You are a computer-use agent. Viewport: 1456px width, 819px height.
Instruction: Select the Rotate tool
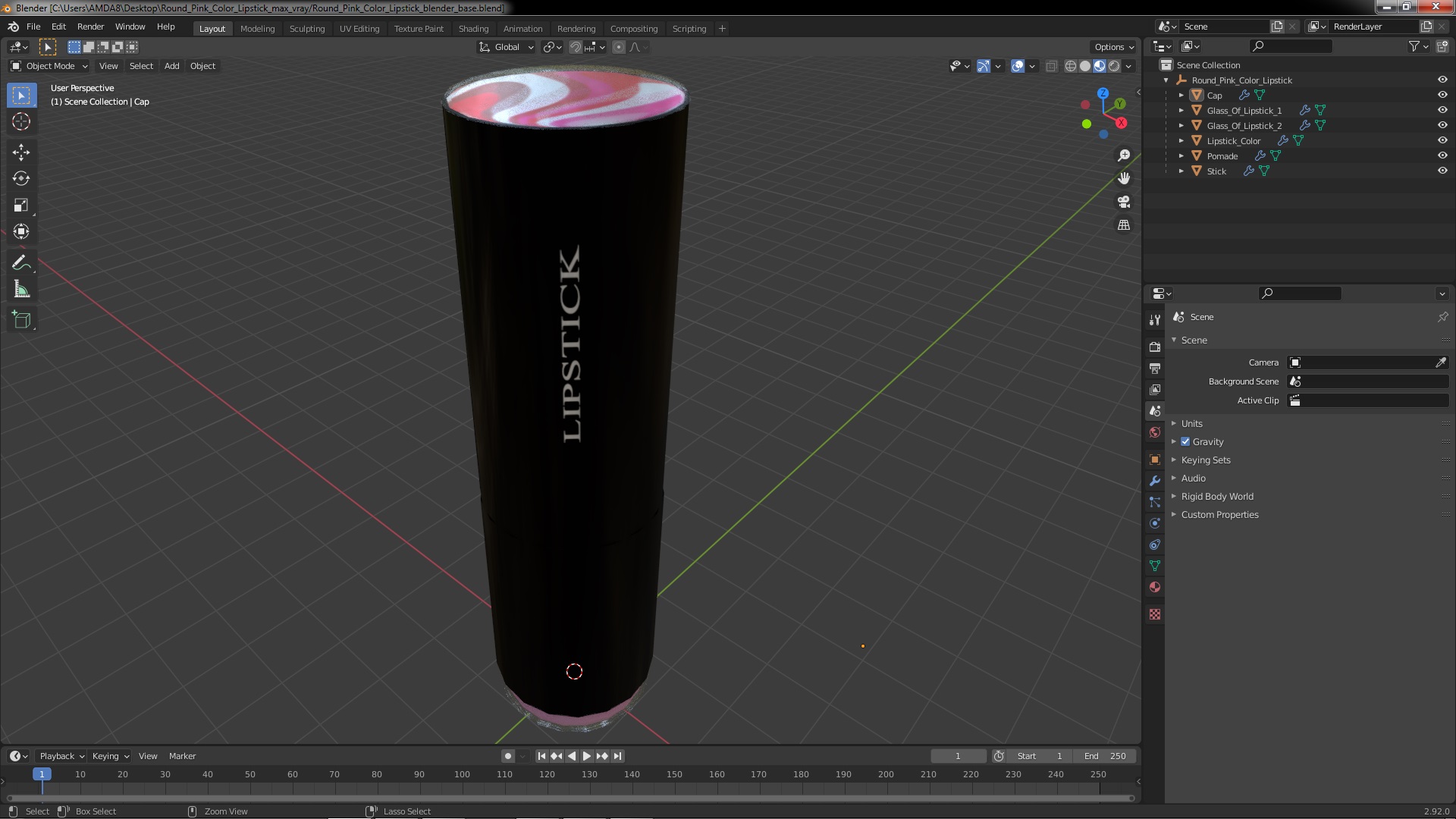(x=21, y=179)
